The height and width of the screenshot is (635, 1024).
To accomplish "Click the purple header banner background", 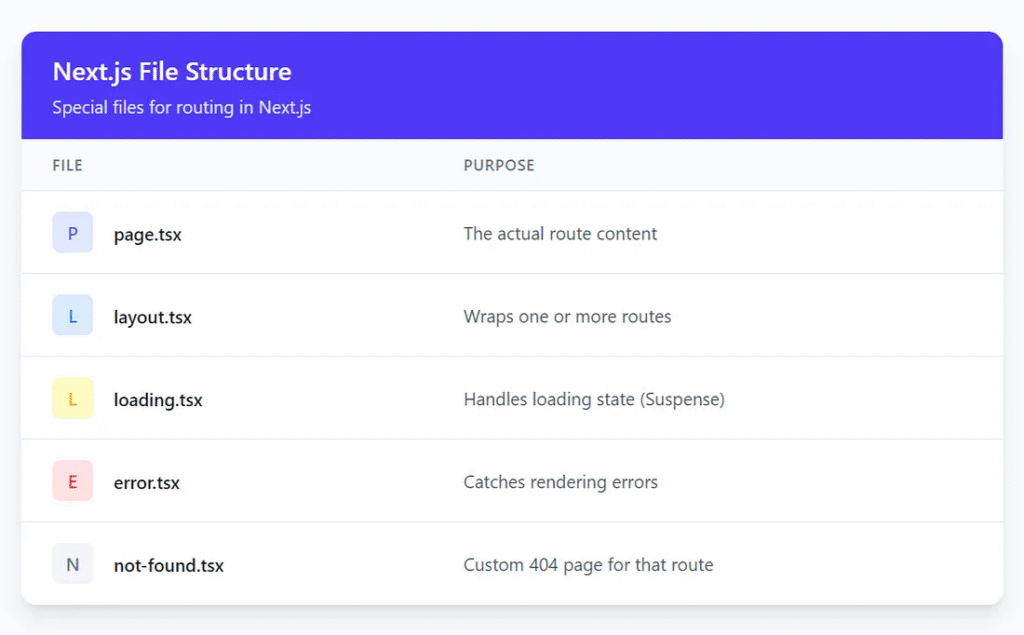I will coord(700,85).
